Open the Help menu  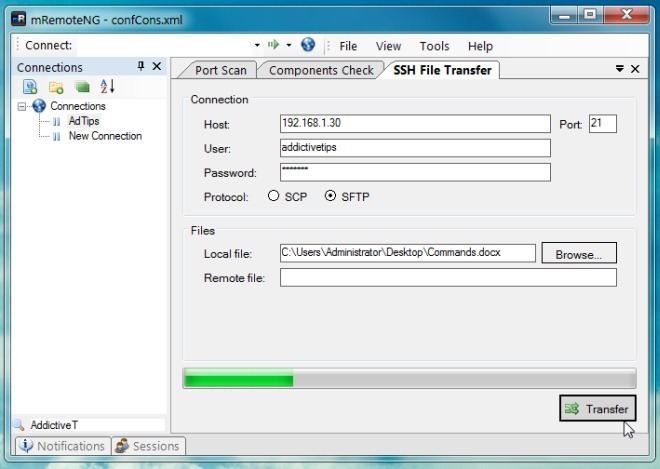[x=480, y=46]
